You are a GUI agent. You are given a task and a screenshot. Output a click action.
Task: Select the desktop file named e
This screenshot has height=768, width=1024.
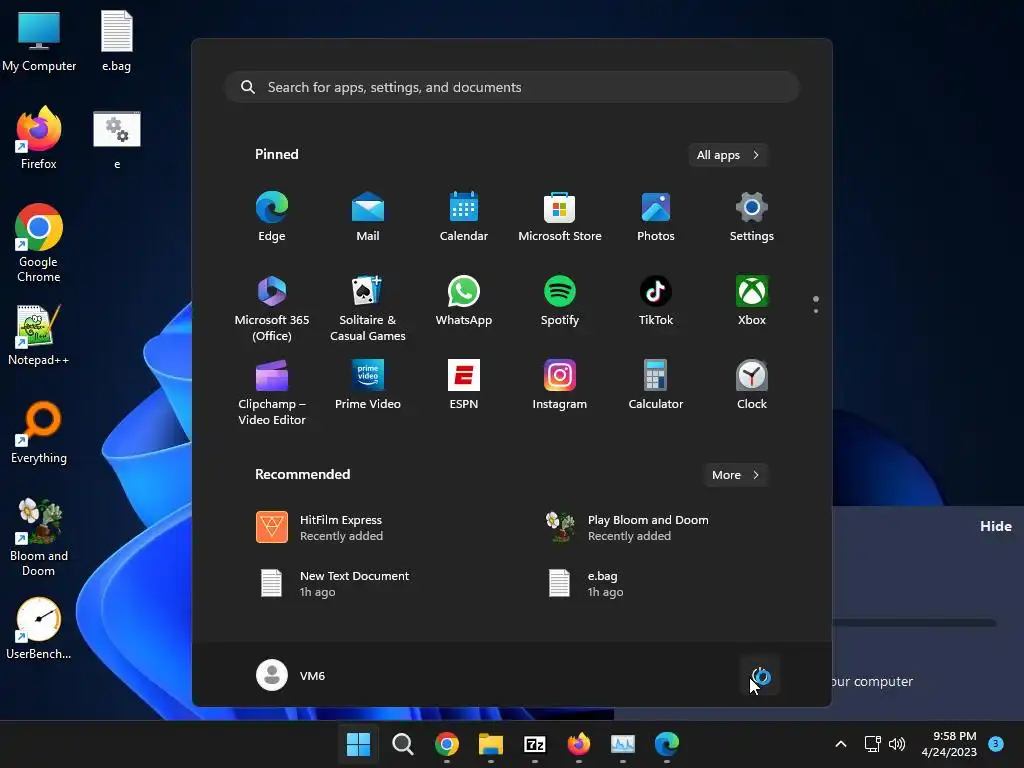(117, 140)
